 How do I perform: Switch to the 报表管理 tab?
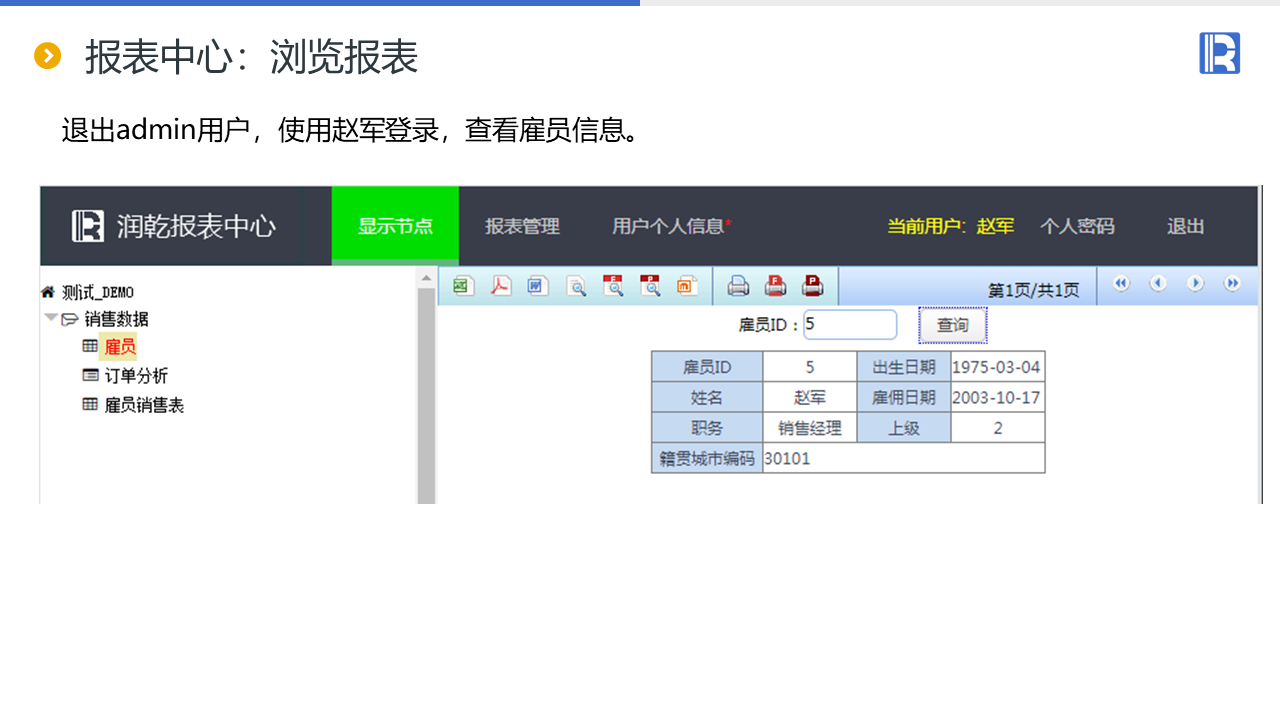pyautogui.click(x=522, y=227)
